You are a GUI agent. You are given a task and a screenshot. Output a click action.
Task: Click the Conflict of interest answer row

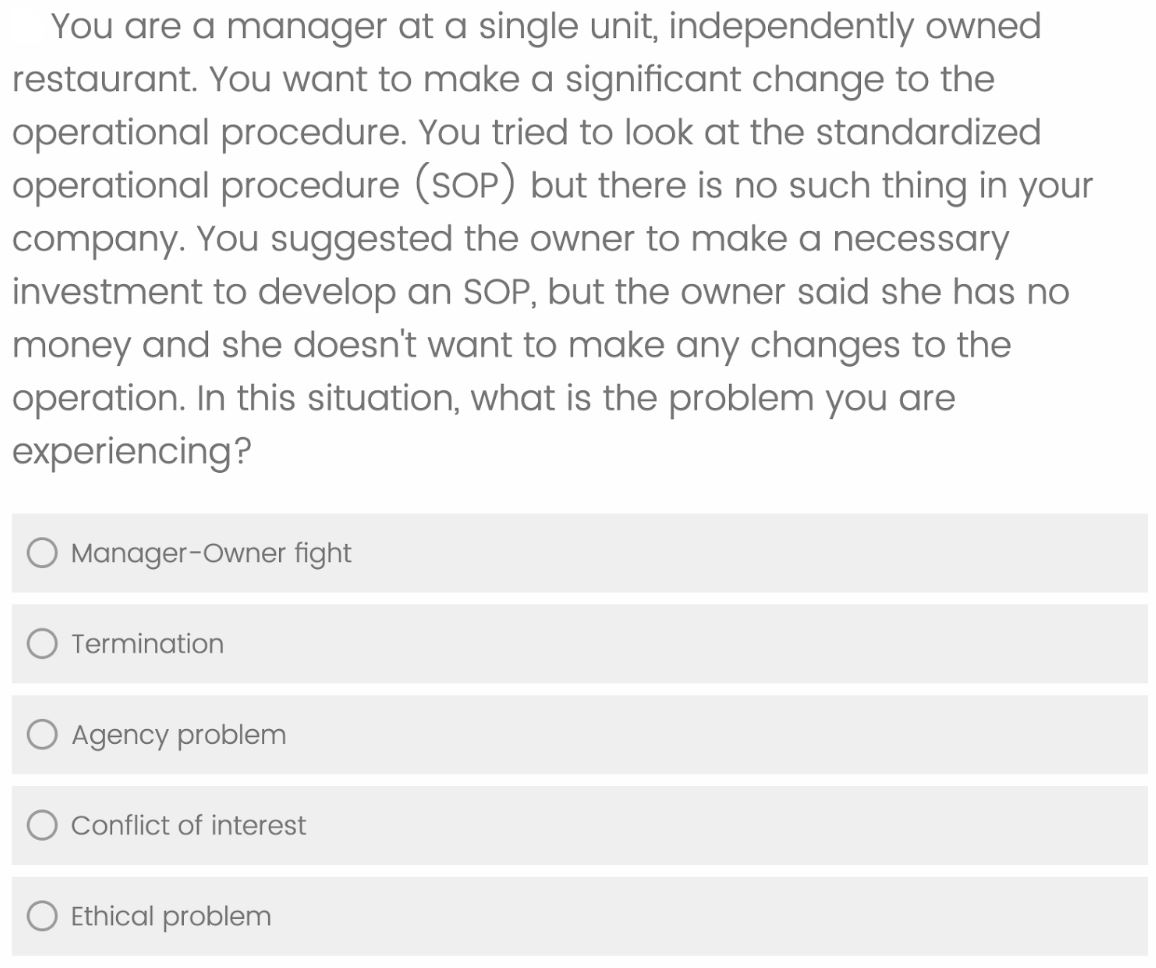[578, 825]
